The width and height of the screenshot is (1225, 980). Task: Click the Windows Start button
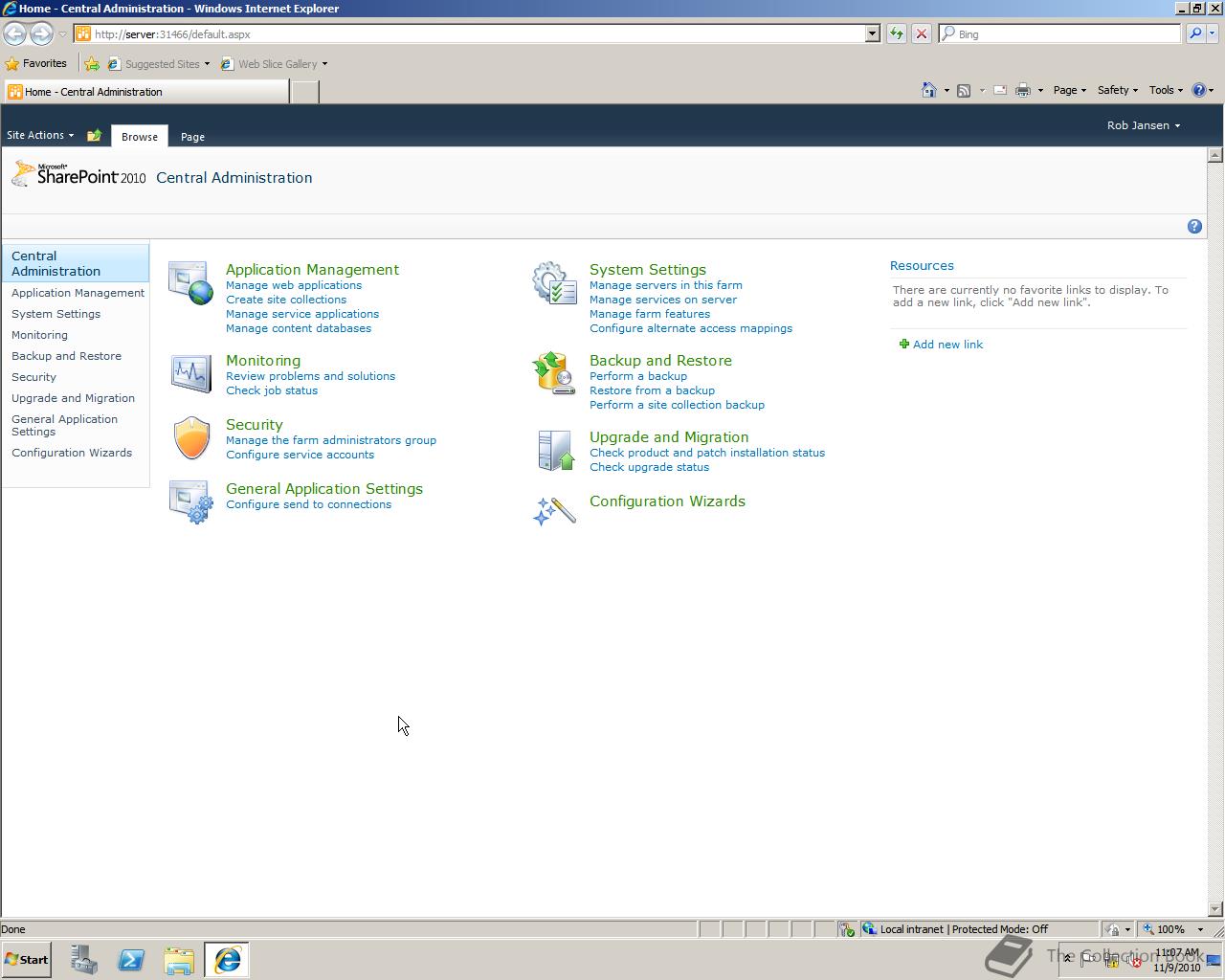click(x=27, y=960)
